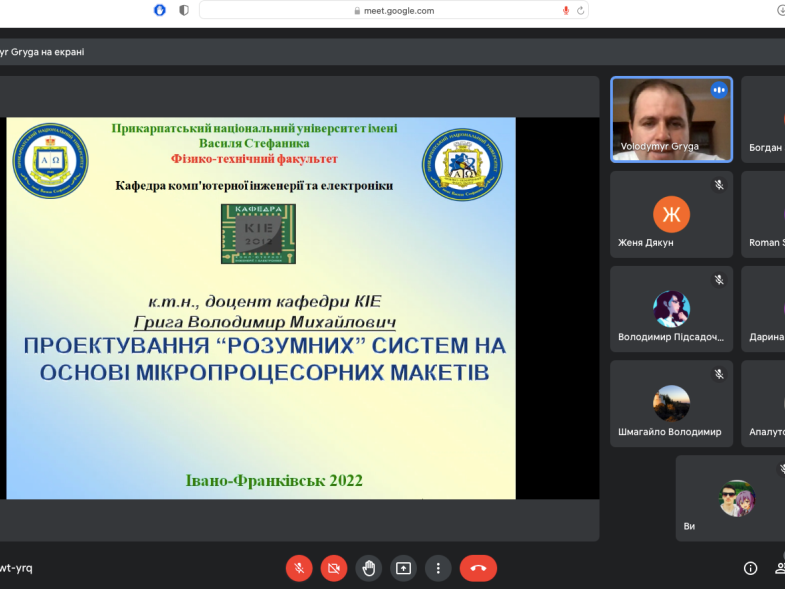Click the blue extension icon in Safari toolbar

coord(160,10)
